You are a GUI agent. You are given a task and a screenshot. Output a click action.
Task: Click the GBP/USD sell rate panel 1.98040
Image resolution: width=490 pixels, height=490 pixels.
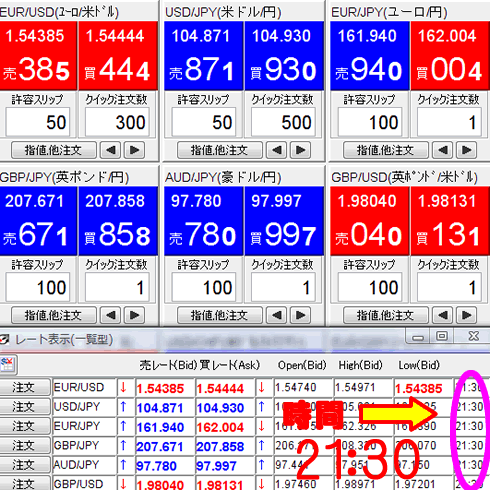pos(370,221)
